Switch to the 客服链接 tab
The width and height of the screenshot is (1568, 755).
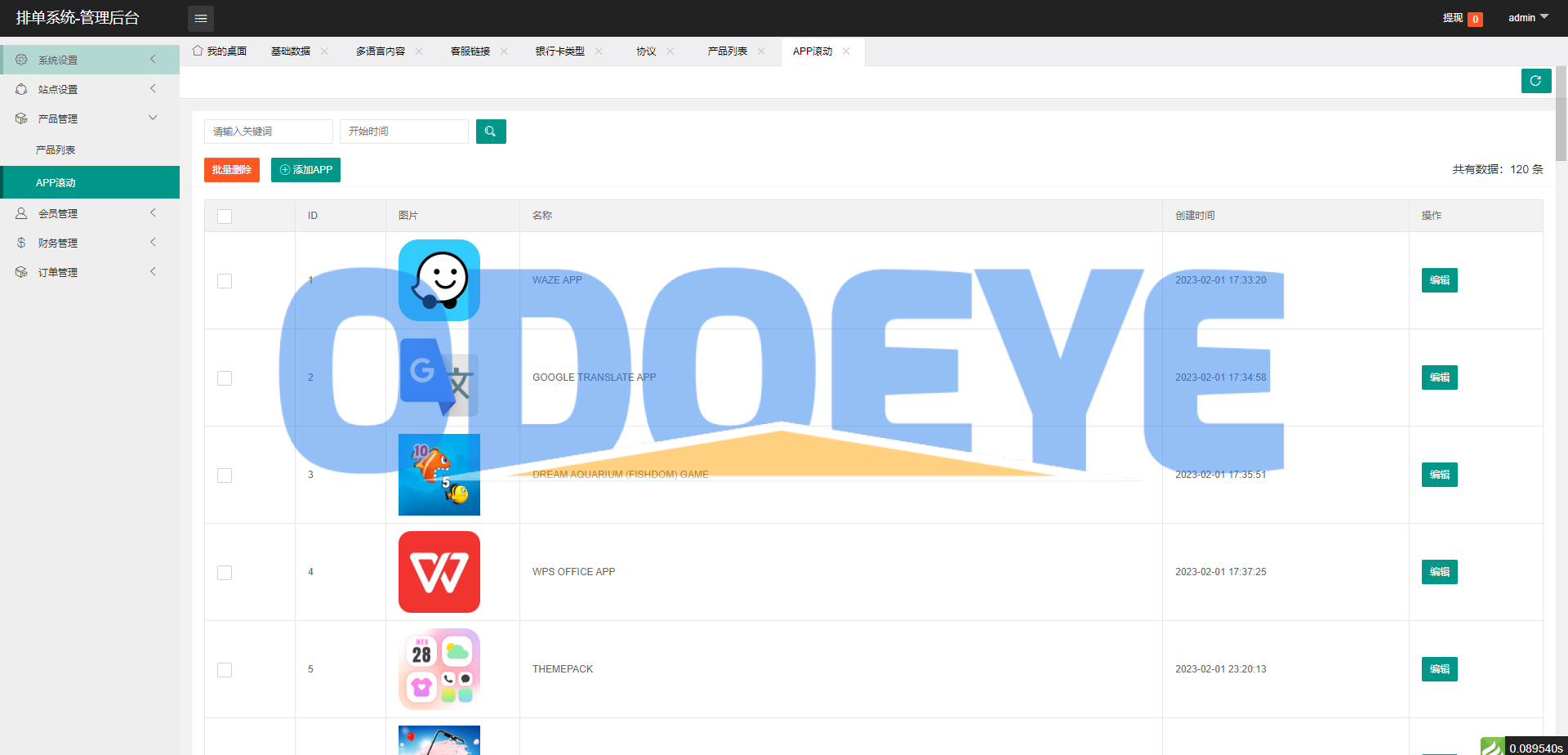(470, 51)
